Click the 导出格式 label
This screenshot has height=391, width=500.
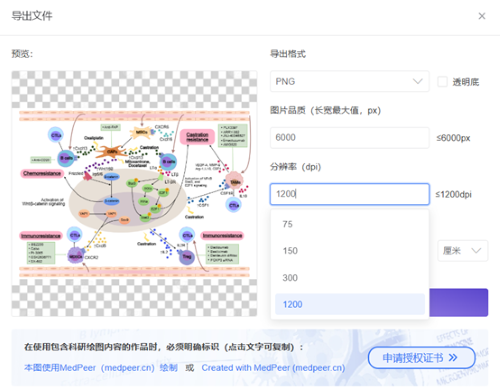pyautogui.click(x=288, y=54)
